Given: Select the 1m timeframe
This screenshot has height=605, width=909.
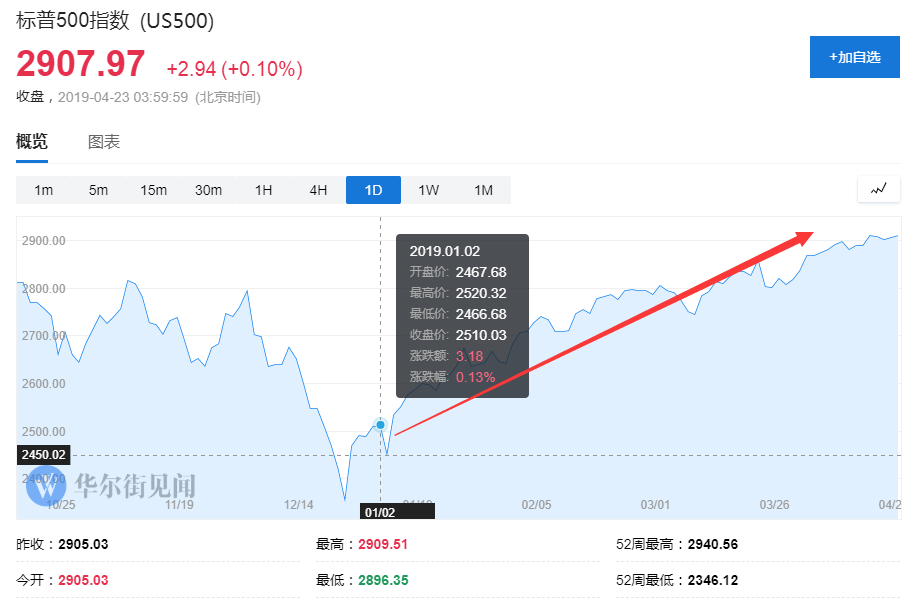Looking at the screenshot, I should point(44,190).
